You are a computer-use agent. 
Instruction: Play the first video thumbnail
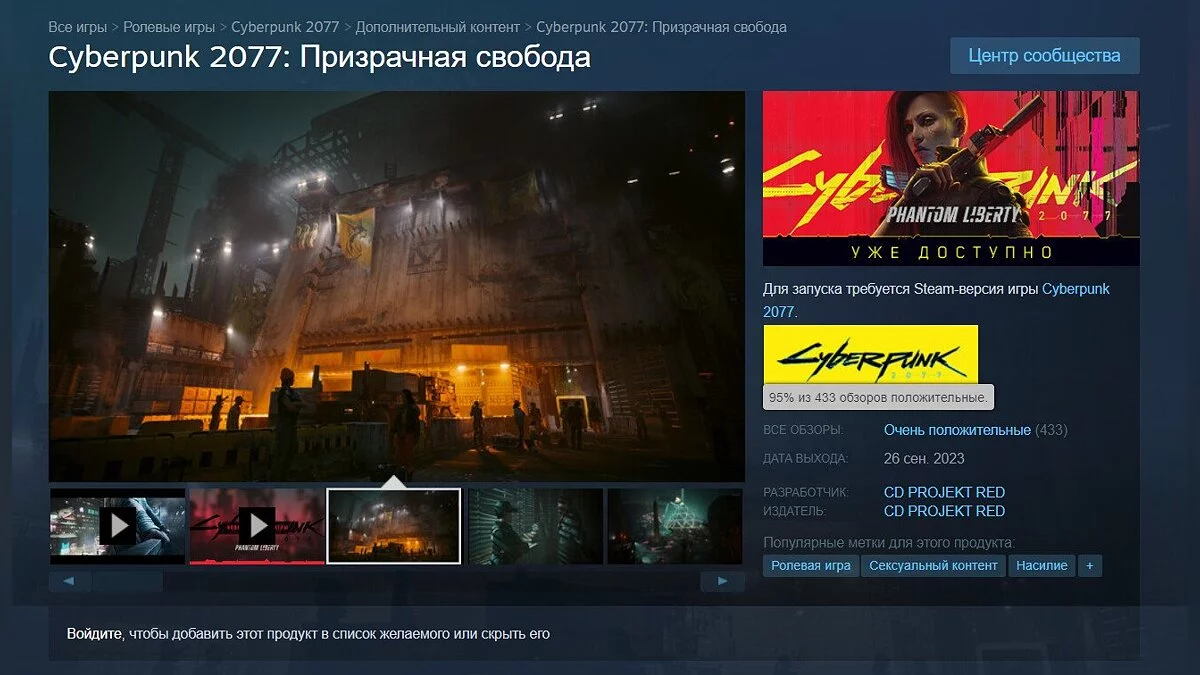click(x=118, y=526)
